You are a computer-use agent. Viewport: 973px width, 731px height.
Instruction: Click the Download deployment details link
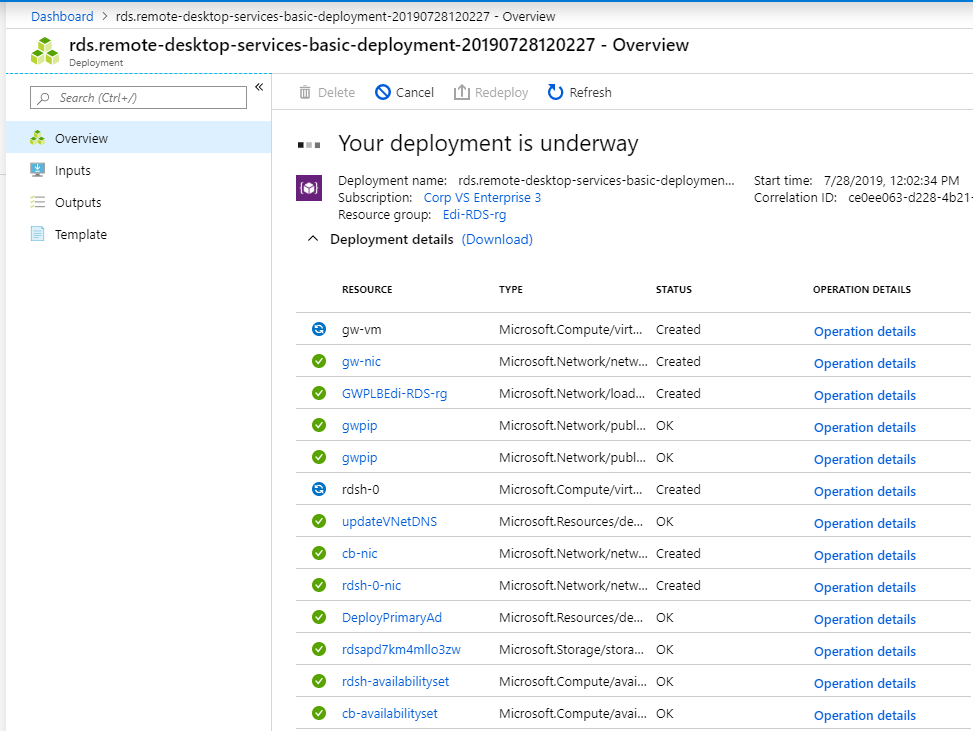pyautogui.click(x=497, y=240)
